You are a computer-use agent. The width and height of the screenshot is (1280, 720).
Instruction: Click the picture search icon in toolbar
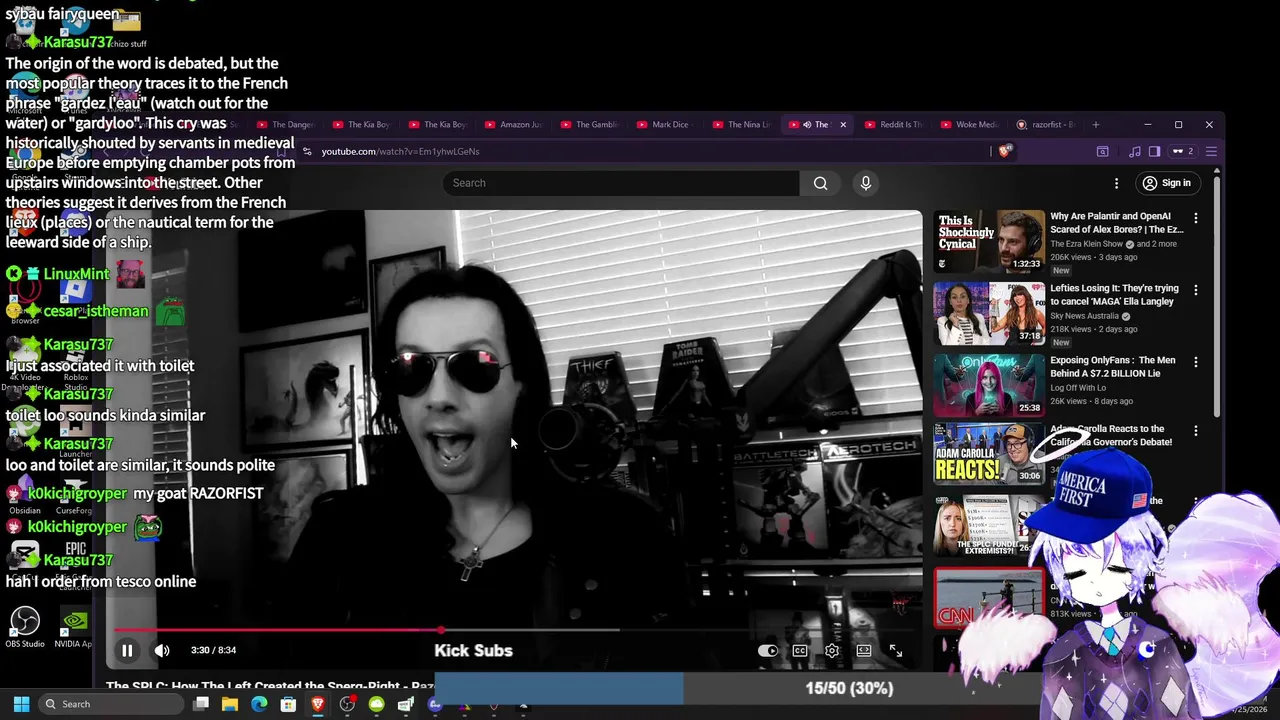(x=1102, y=151)
